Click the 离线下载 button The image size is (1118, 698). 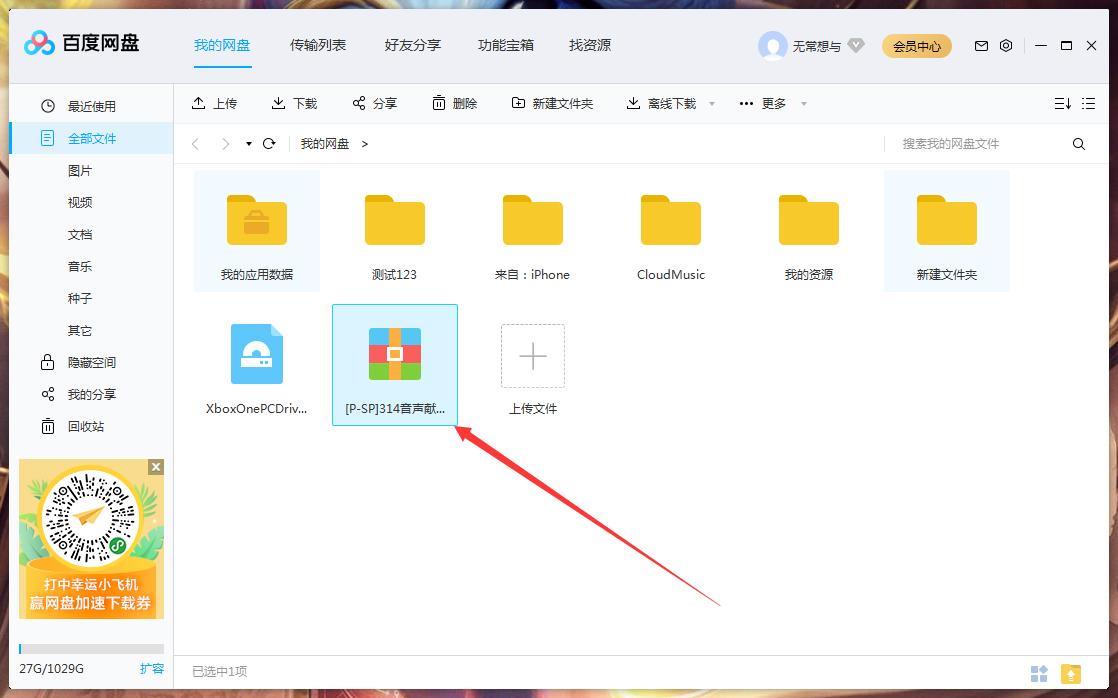click(662, 103)
